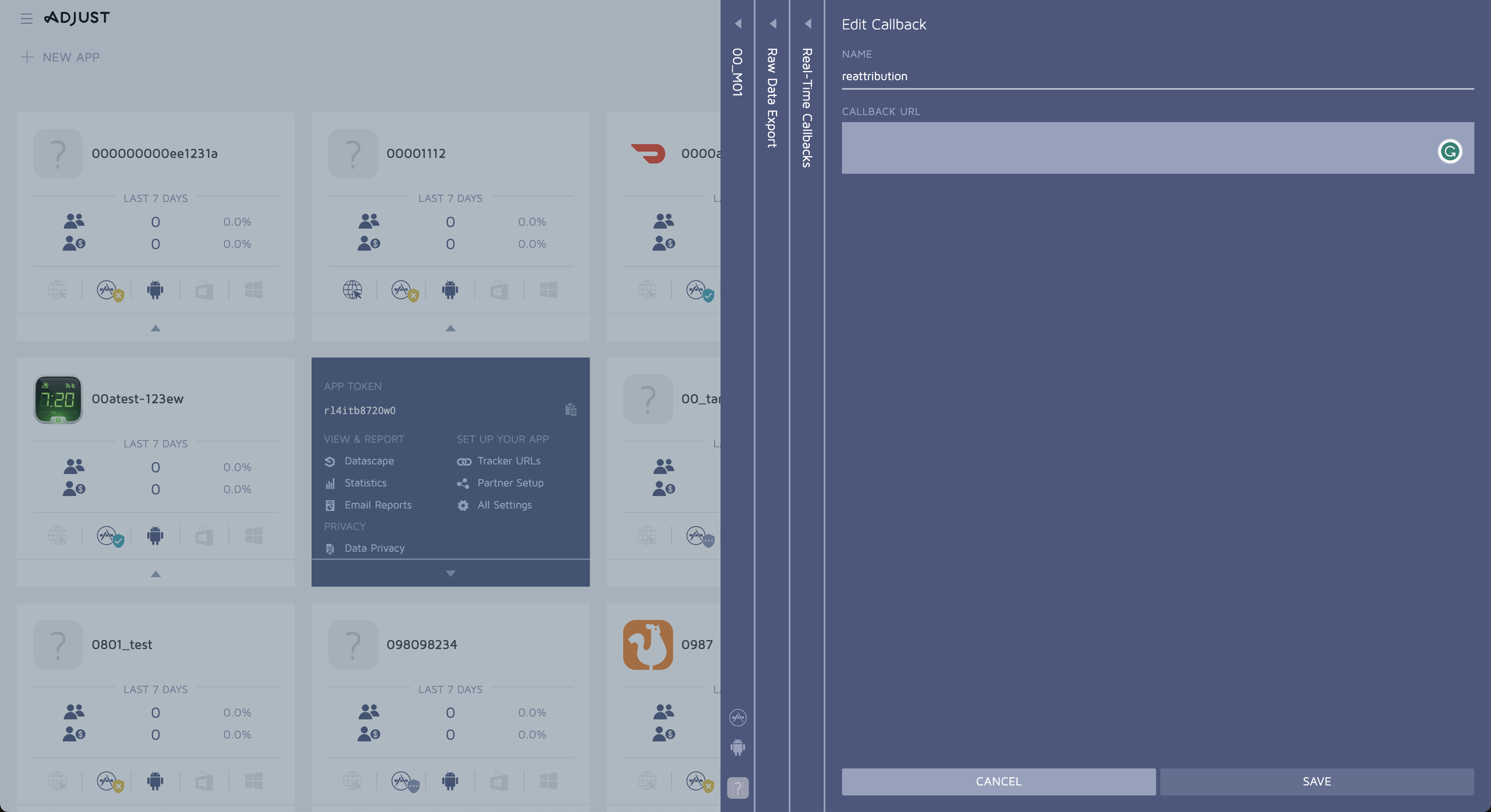Click the globe icon on 0801_test card

pyautogui.click(x=56, y=781)
